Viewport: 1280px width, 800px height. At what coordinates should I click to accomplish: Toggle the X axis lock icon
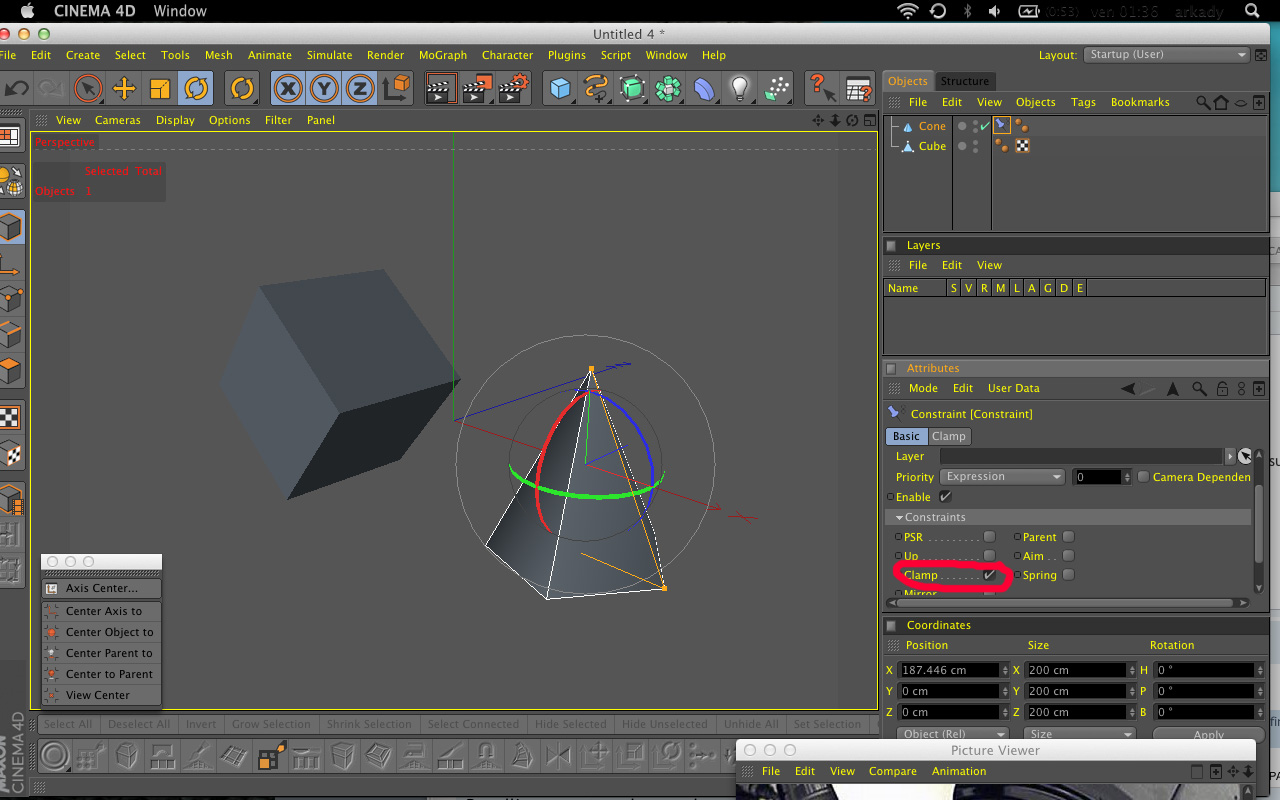tap(288, 88)
